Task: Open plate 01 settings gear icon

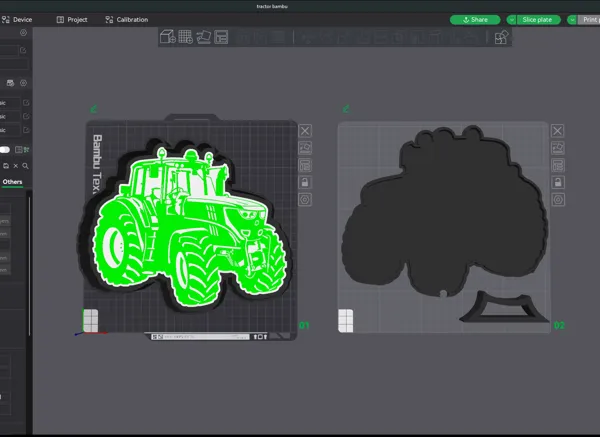Action: [x=305, y=199]
